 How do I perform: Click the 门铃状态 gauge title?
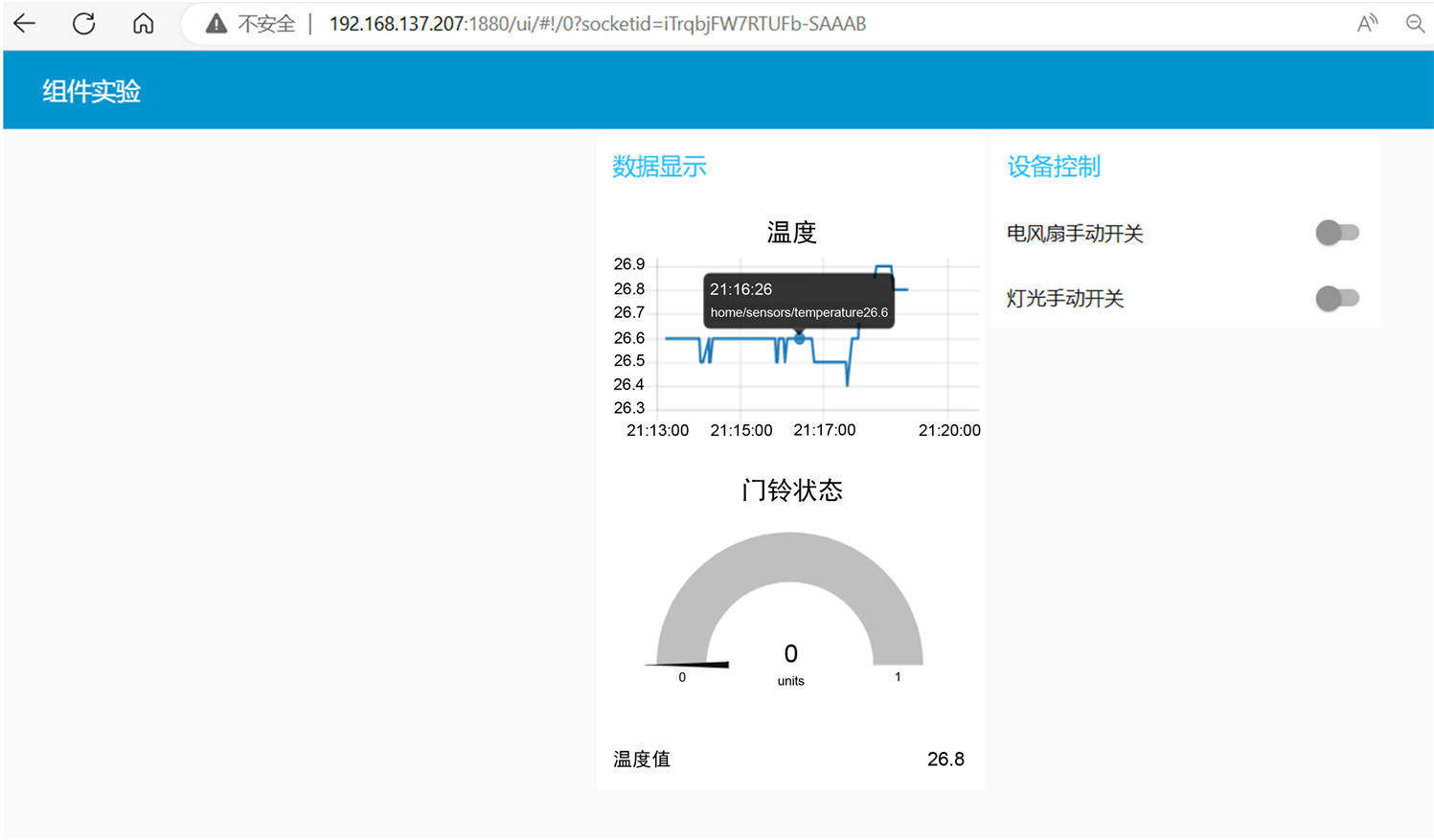click(x=791, y=490)
